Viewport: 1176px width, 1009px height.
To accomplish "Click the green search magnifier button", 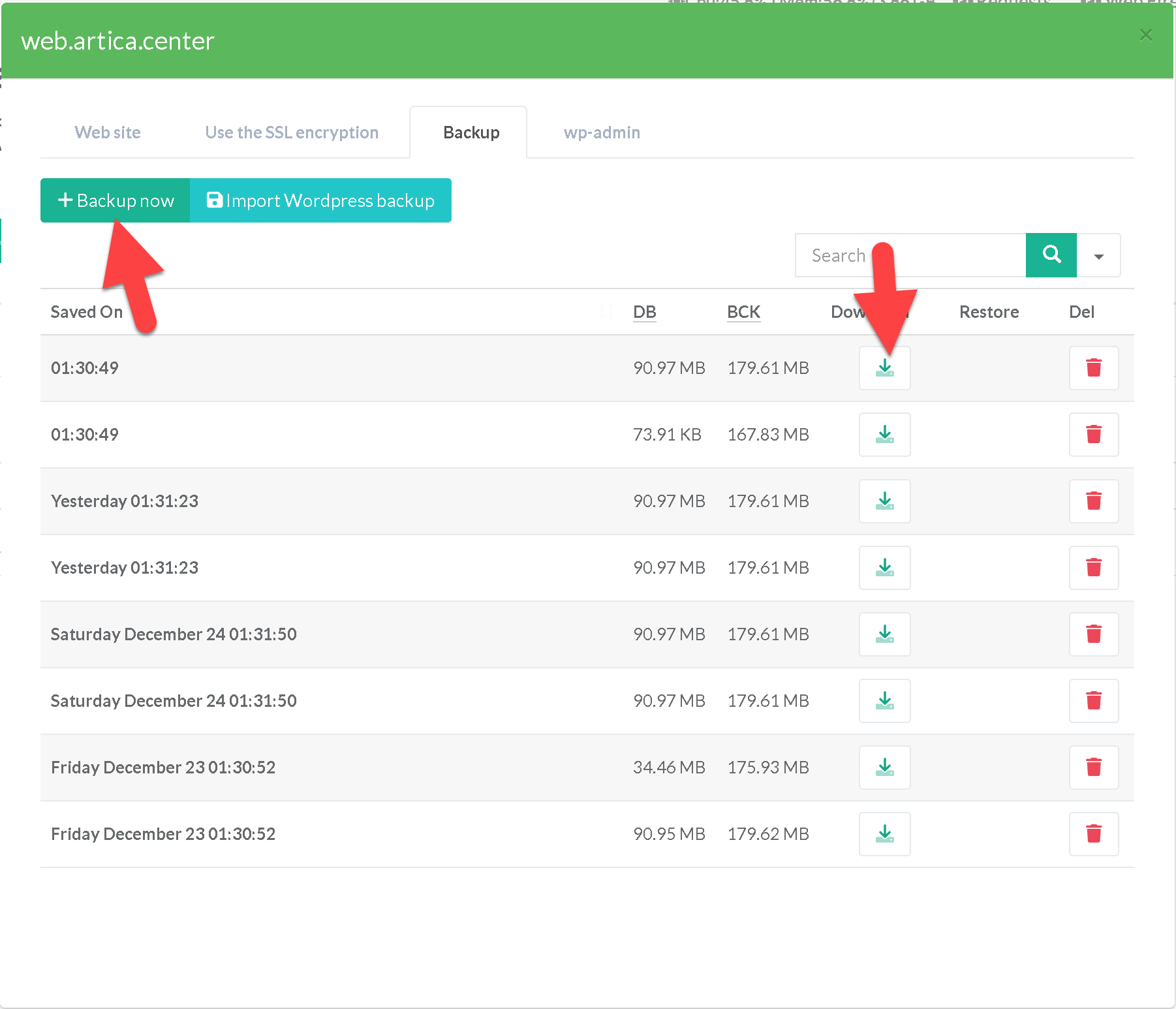I will pos(1051,255).
